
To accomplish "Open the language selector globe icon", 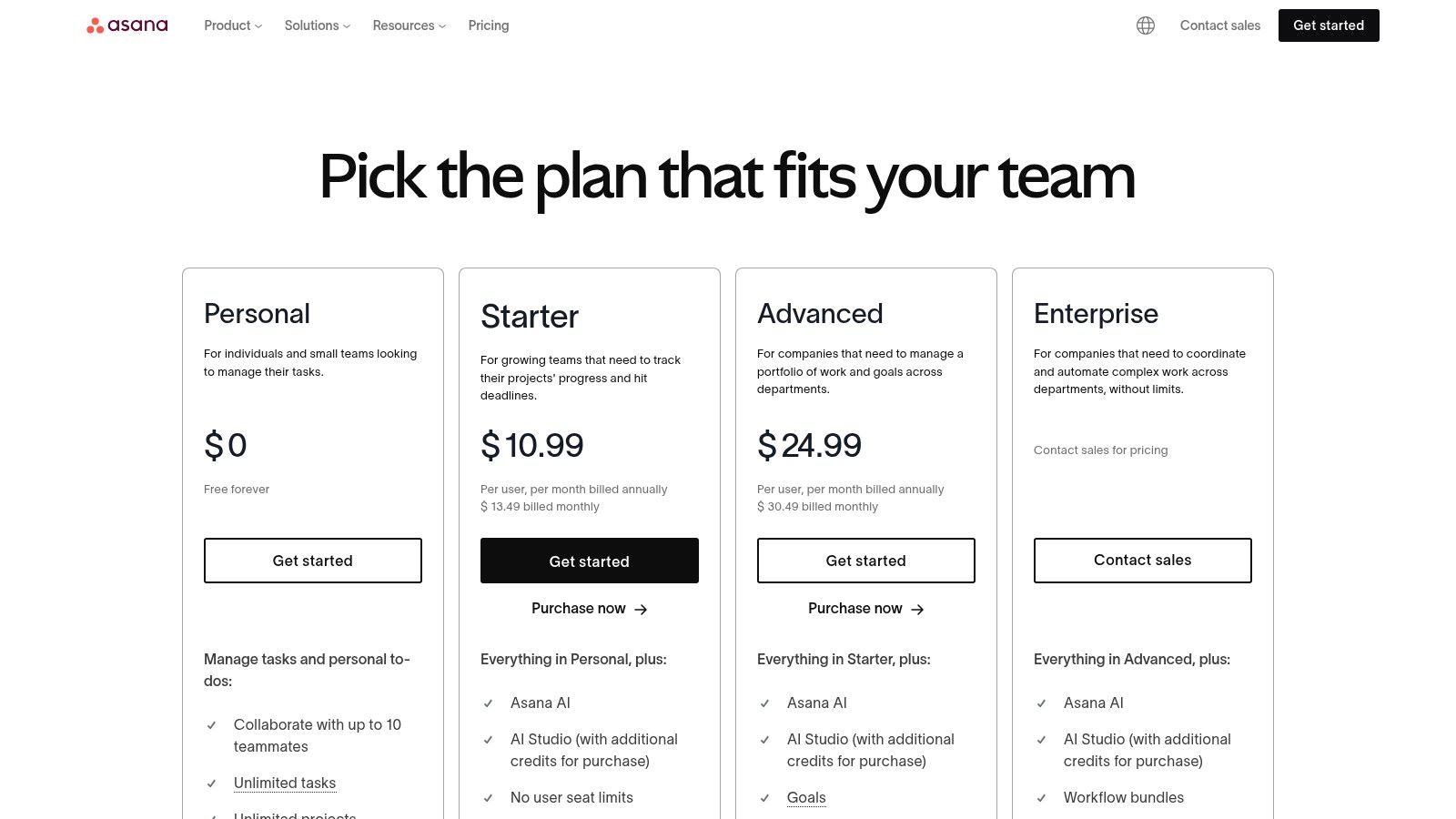I will pyautogui.click(x=1146, y=25).
